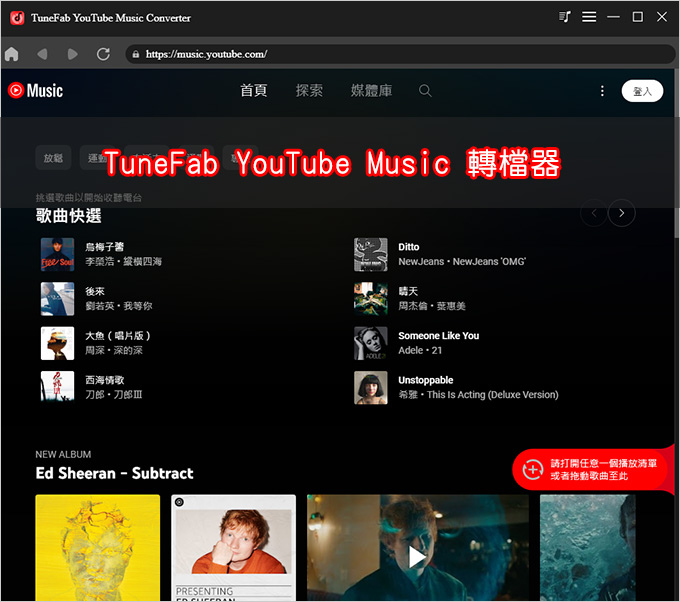This screenshot has height=602, width=680.
Task: Play 西海情歌 song thumbnail
Action: click(x=58, y=387)
